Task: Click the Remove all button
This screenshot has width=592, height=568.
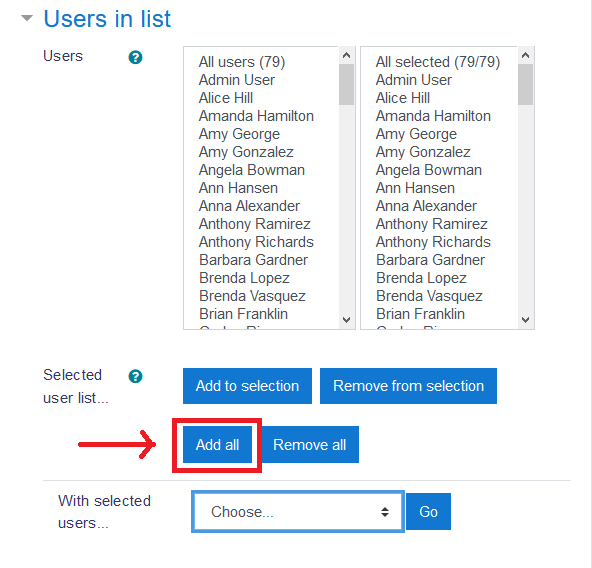Action: (310, 445)
